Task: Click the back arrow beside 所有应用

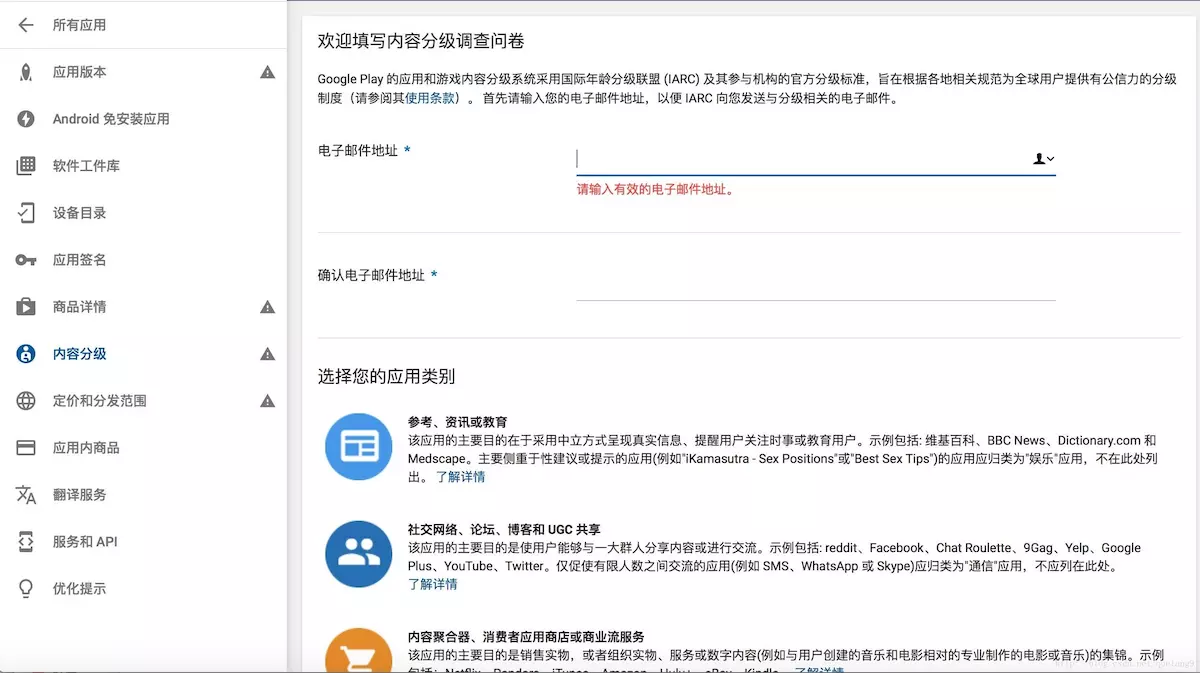Action: 24,25
